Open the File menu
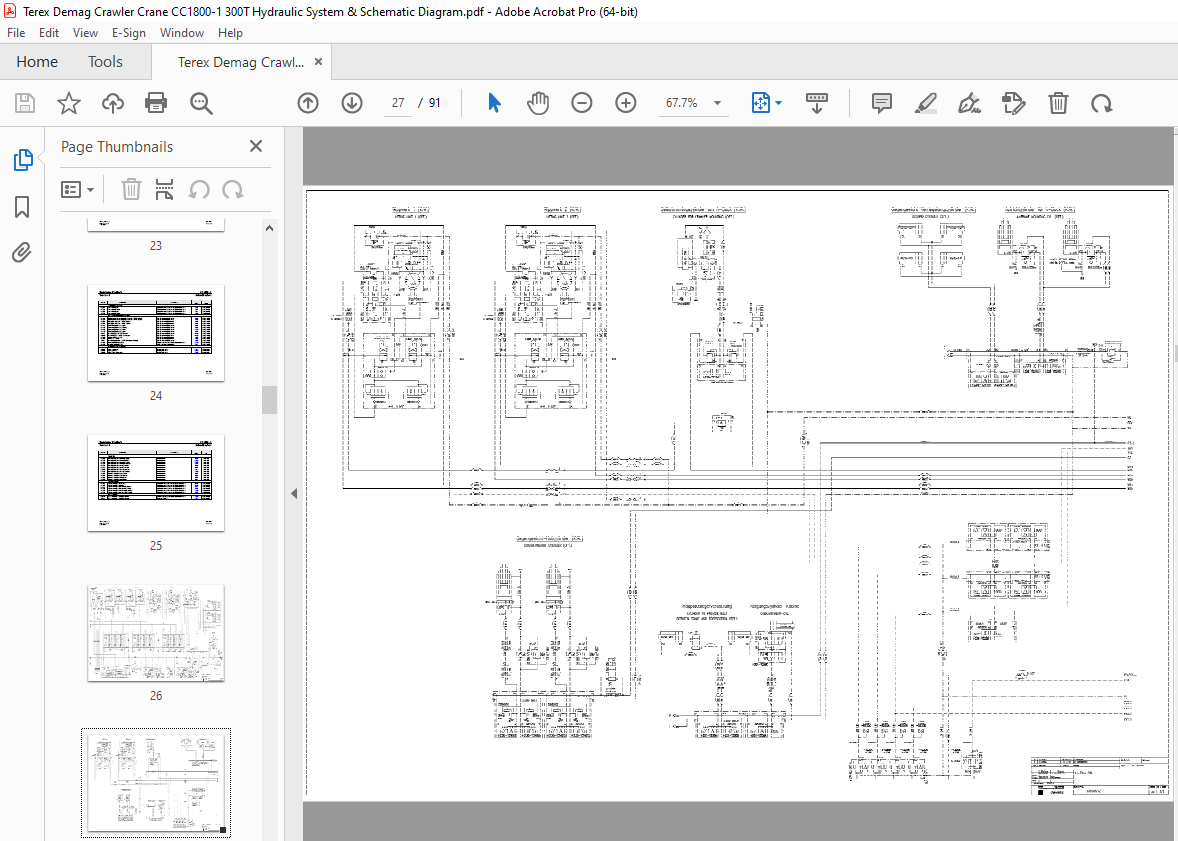This screenshot has width=1178, height=841. 16,33
